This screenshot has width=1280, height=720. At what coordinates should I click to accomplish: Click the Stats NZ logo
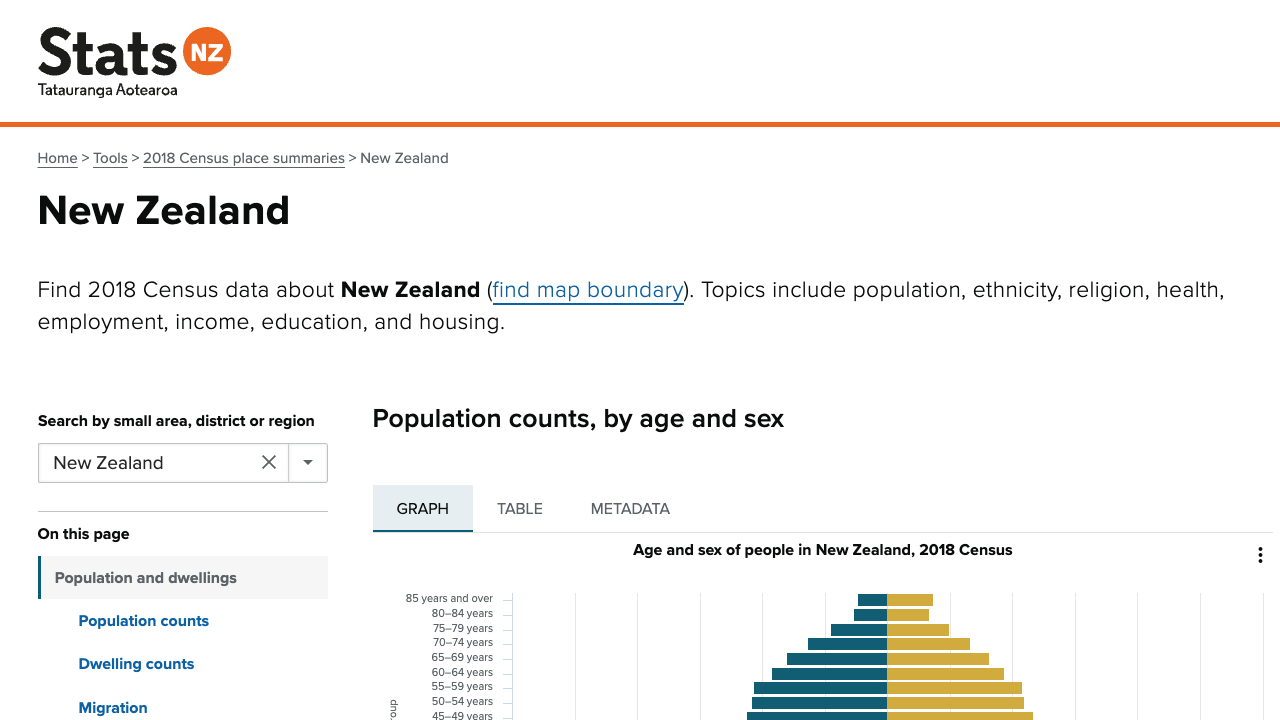134,62
